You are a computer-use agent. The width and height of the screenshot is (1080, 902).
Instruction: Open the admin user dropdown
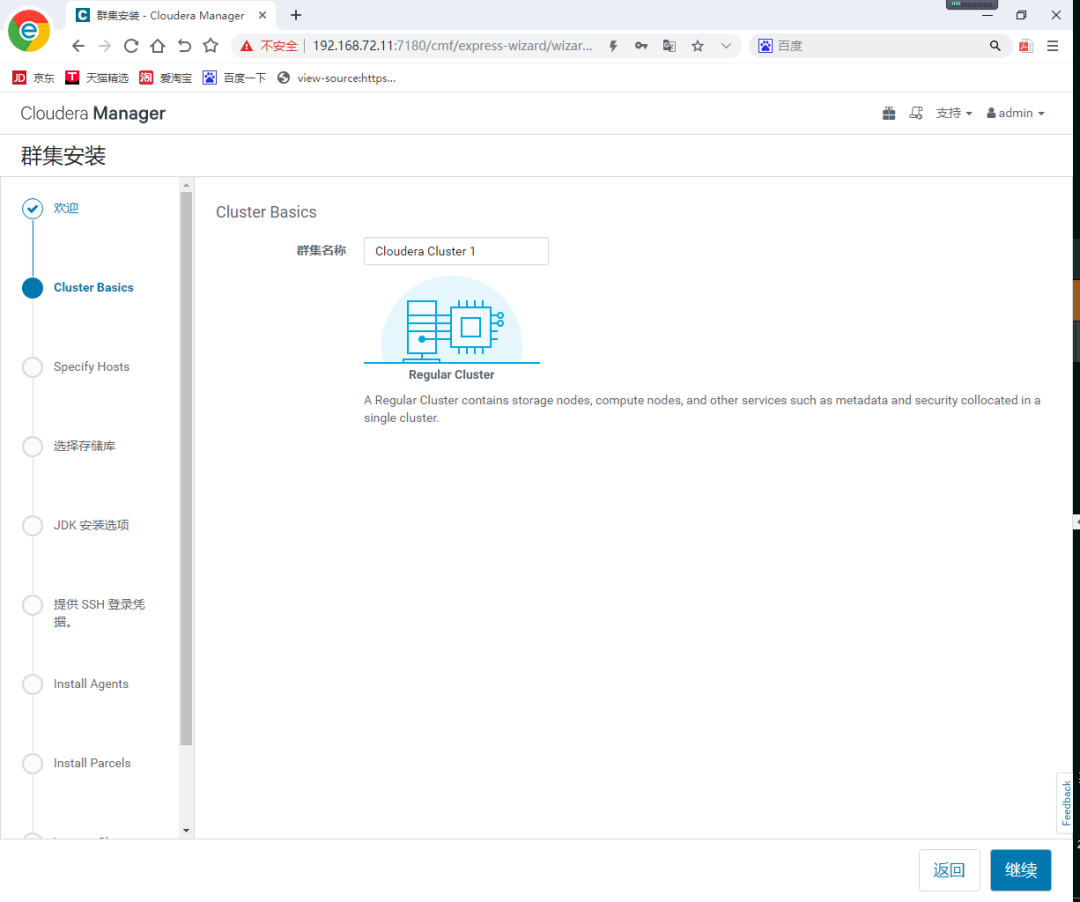1015,113
